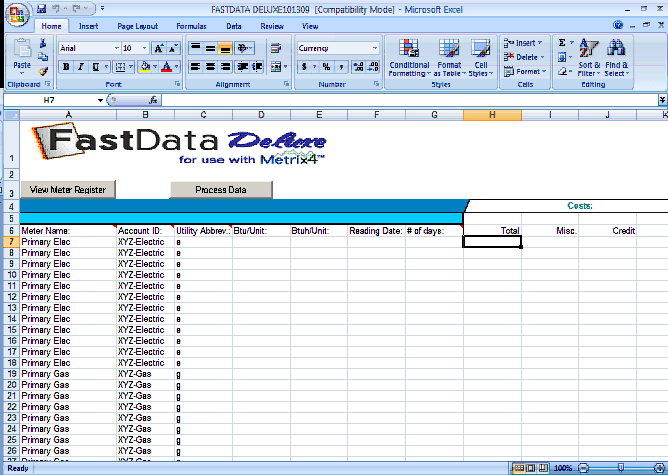Expand the font name dropdown showing Arial
668x475 pixels.
117,48
